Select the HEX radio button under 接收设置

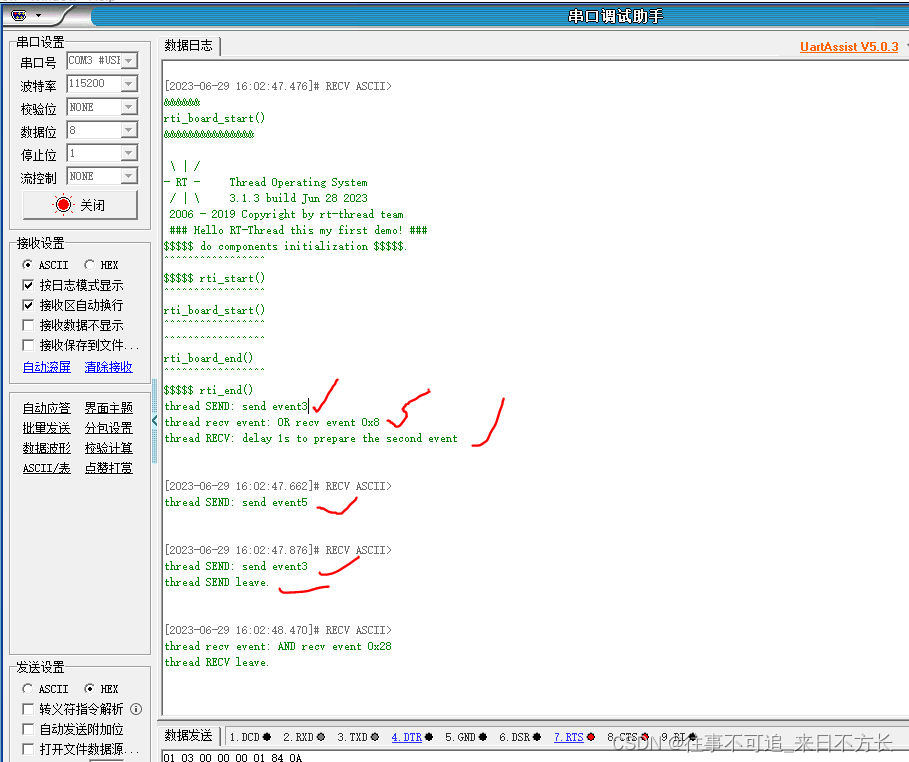point(92,264)
